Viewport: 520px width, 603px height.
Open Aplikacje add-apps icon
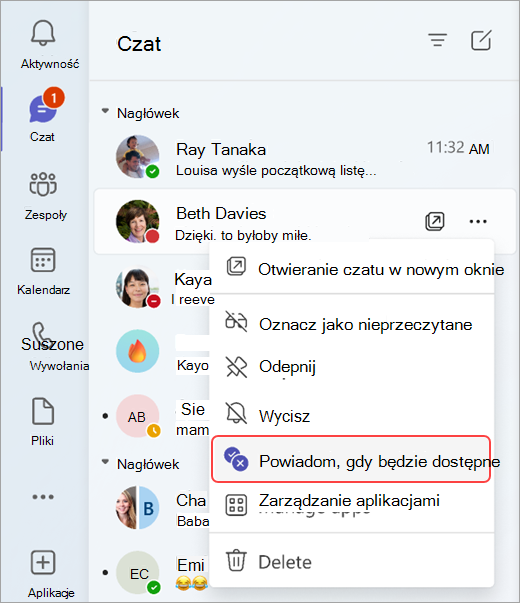pos(43,563)
